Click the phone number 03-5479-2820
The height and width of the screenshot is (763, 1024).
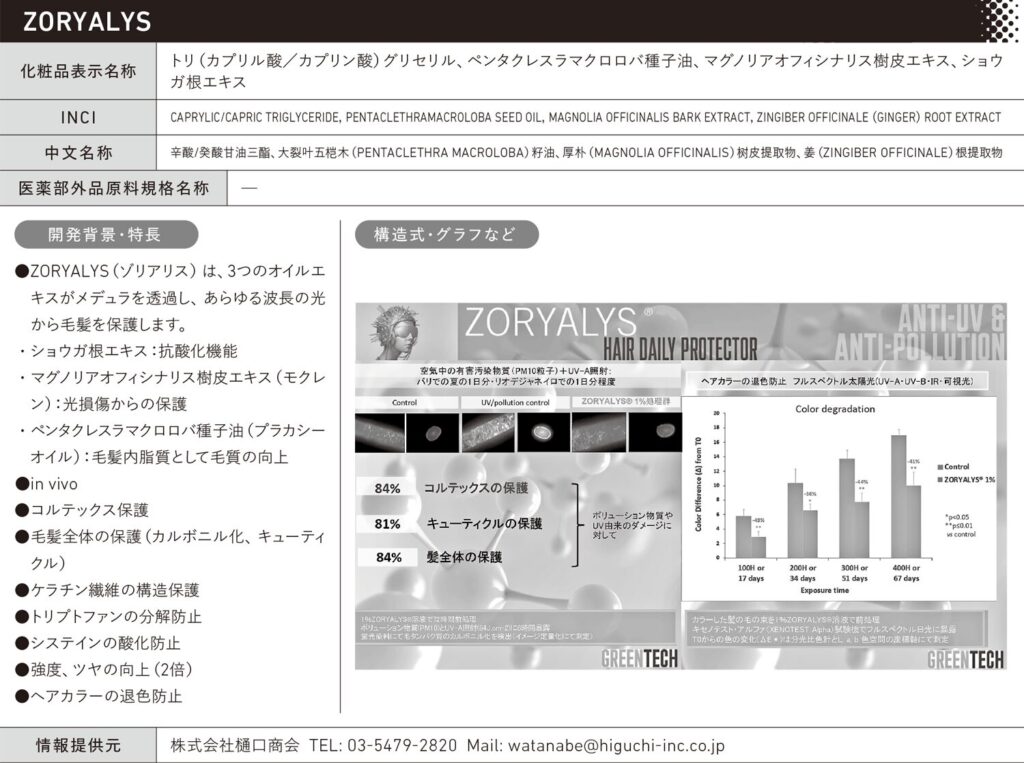click(402, 745)
